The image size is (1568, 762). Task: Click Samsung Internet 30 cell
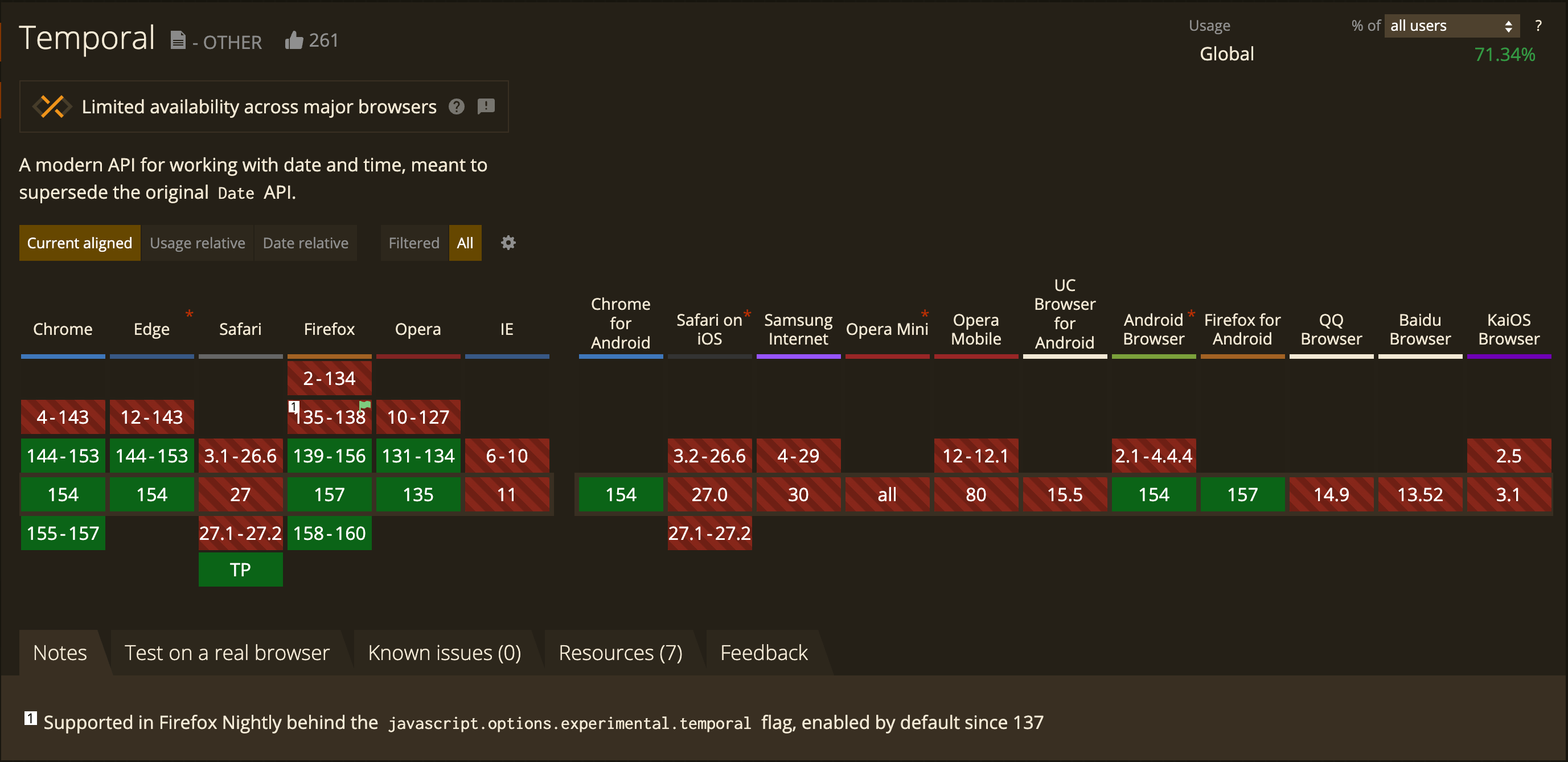(x=798, y=494)
